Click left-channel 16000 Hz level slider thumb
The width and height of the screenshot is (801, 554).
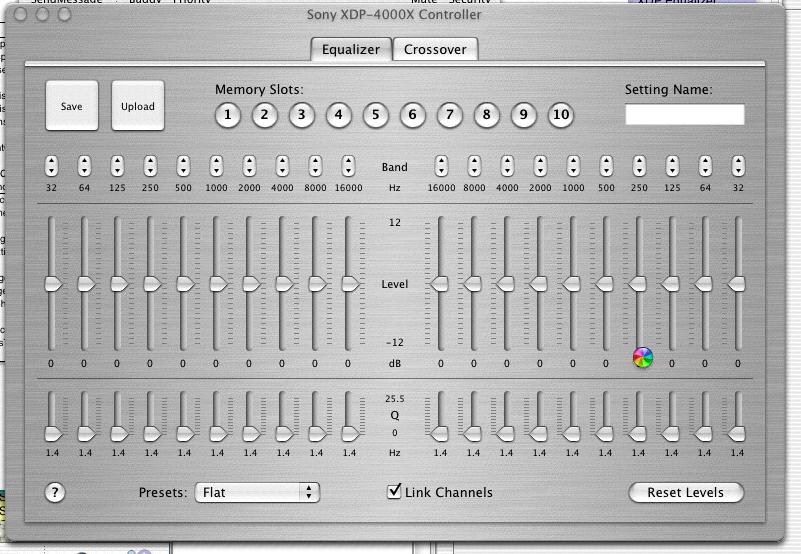[x=350, y=284]
